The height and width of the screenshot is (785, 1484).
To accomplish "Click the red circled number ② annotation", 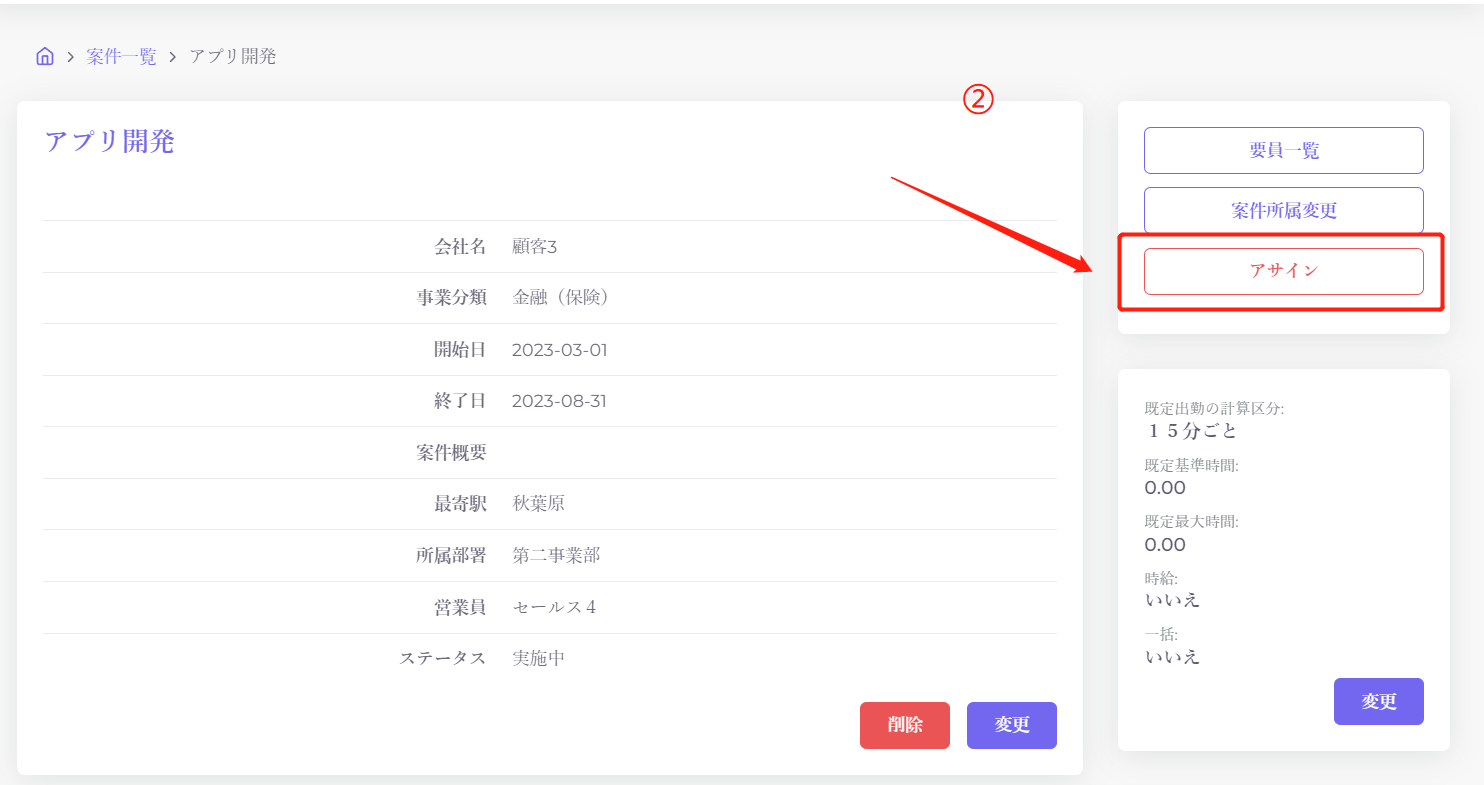I will 977,98.
